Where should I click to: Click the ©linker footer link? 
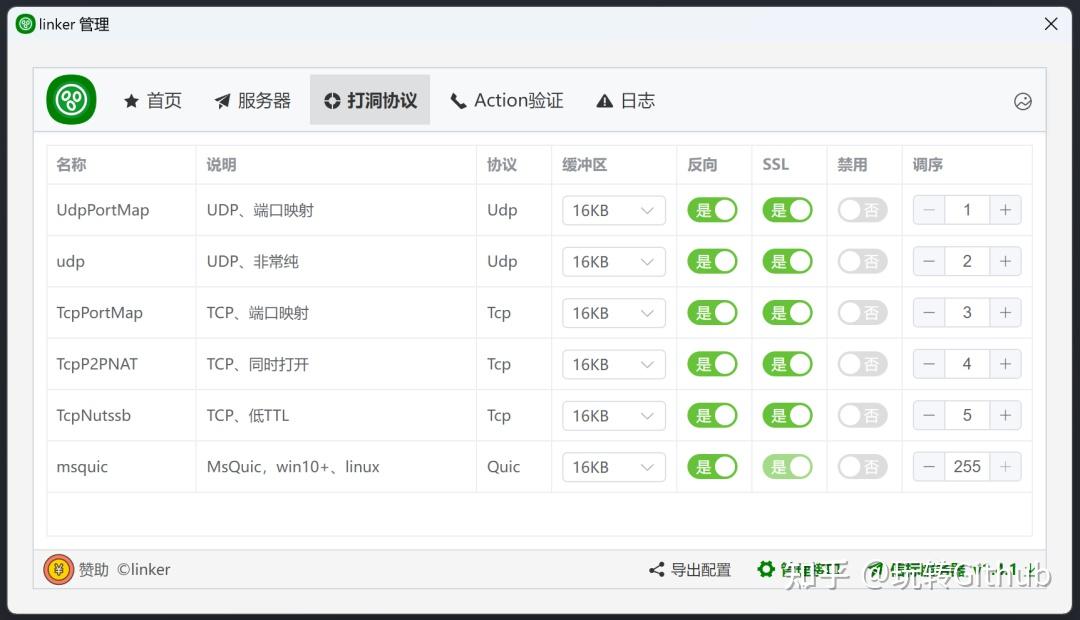[x=143, y=570]
